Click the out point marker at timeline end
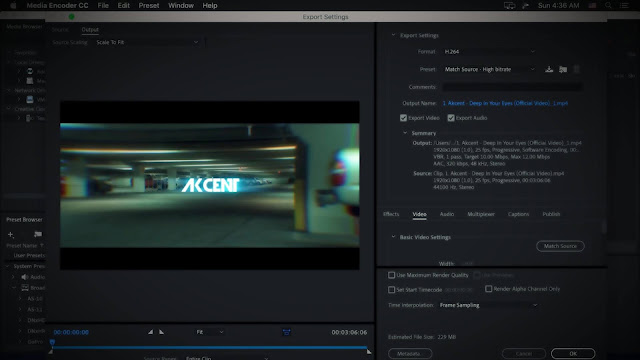The width and height of the screenshot is (640, 360). click(369, 351)
